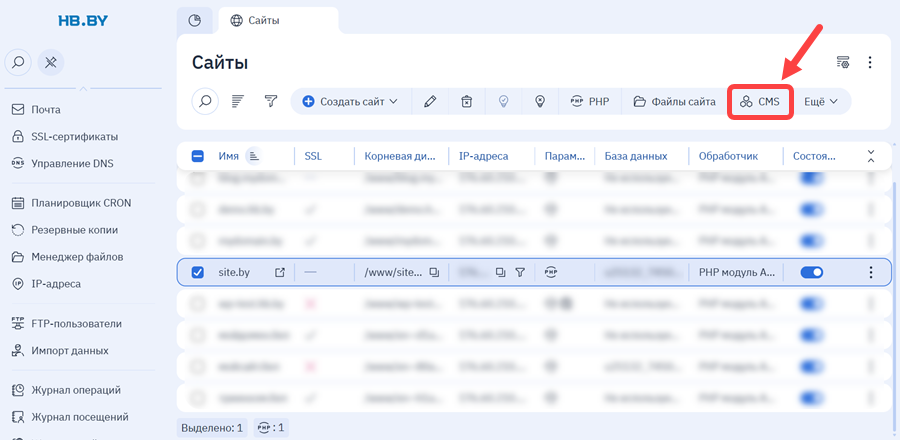Open Файлы сайта button
The height and width of the screenshot is (440, 900).
point(674,102)
